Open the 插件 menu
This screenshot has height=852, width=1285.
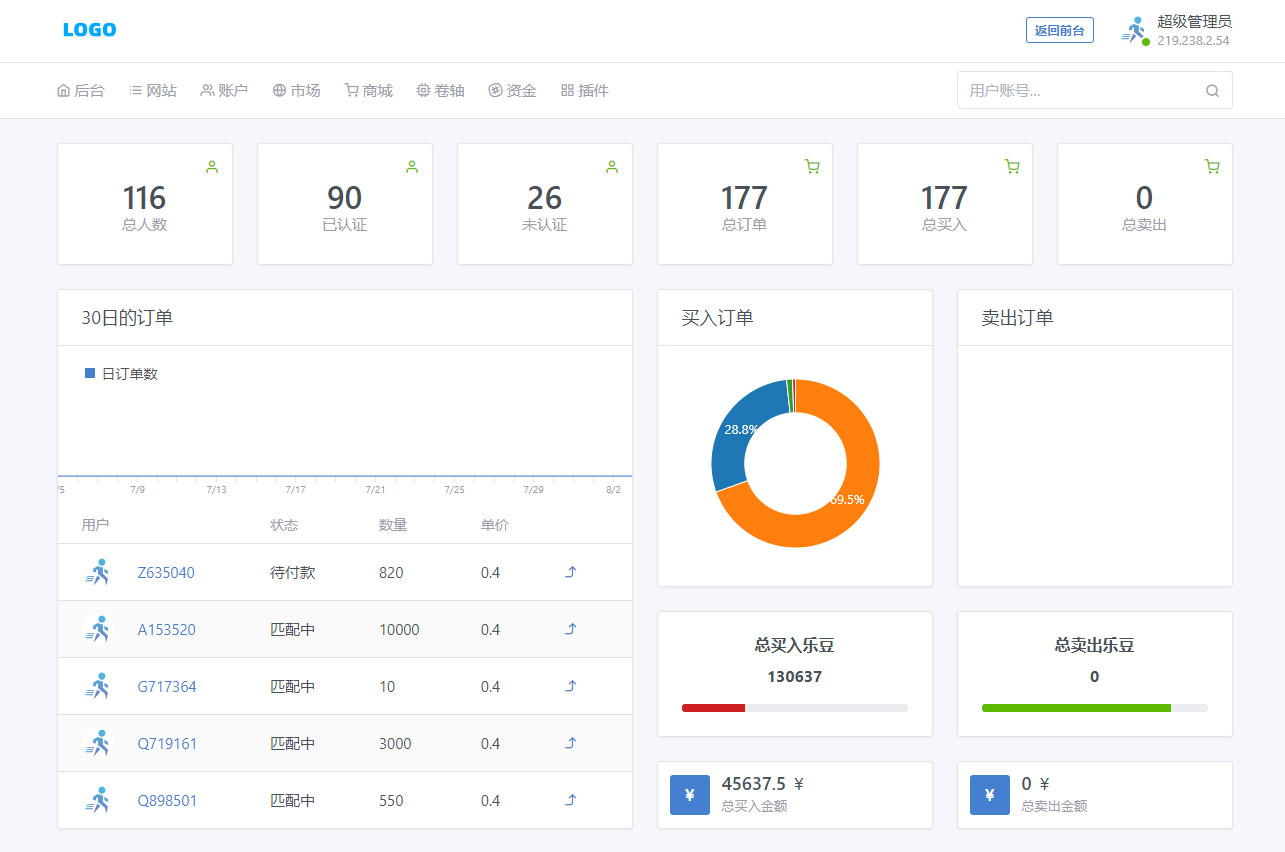coord(584,90)
